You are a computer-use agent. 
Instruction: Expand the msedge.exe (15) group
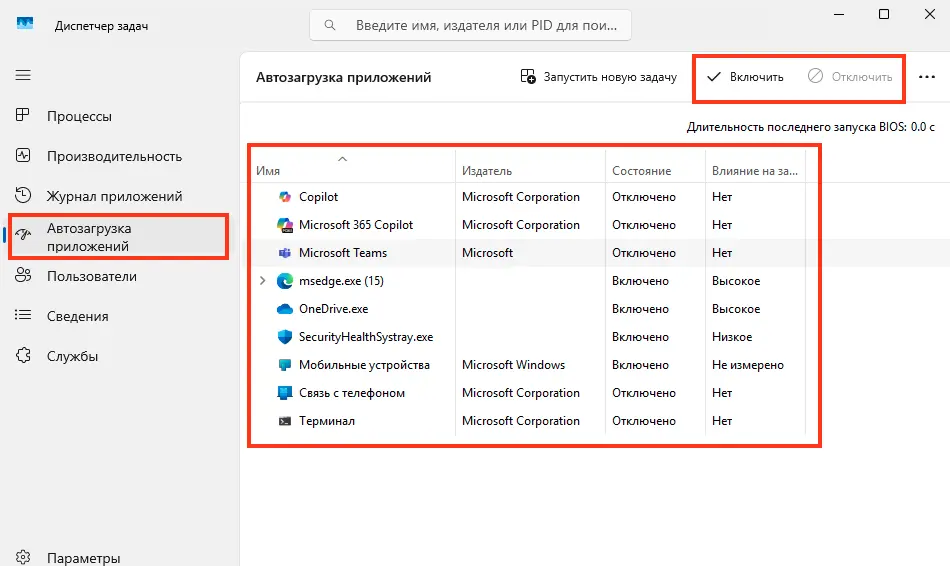coord(262,281)
